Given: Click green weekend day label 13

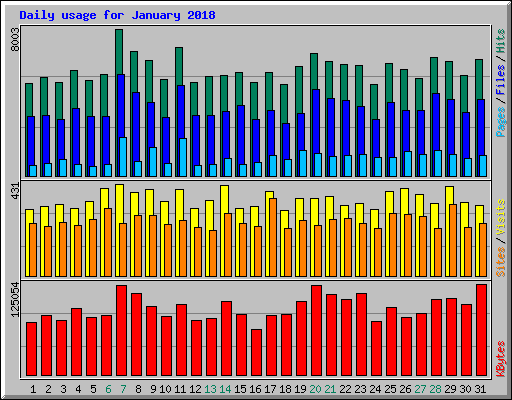Looking at the screenshot, I should (210, 389).
